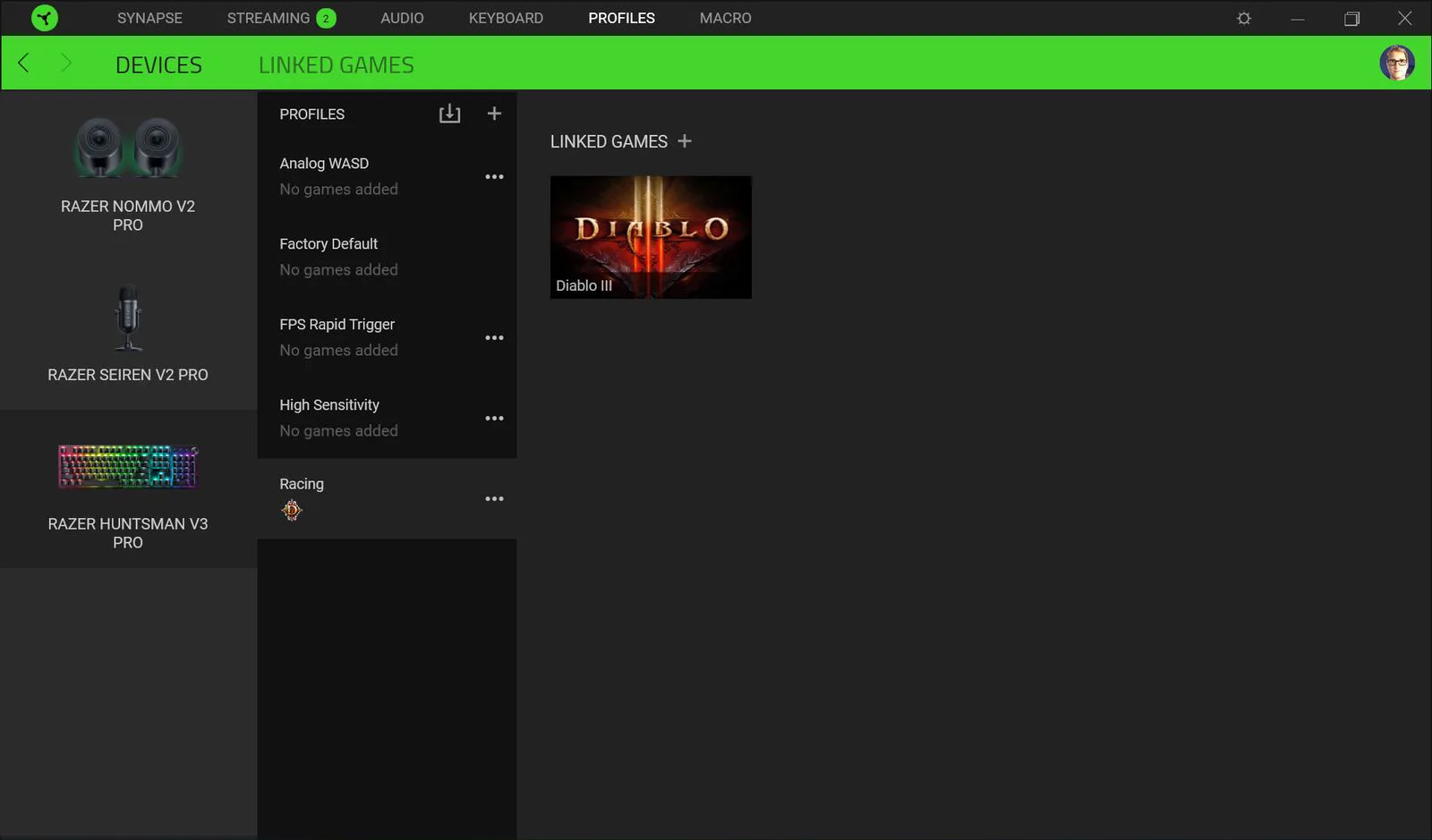Screen dimensions: 1432x840
Task: Close the Razer Synapse window
Action: (x=1405, y=18)
